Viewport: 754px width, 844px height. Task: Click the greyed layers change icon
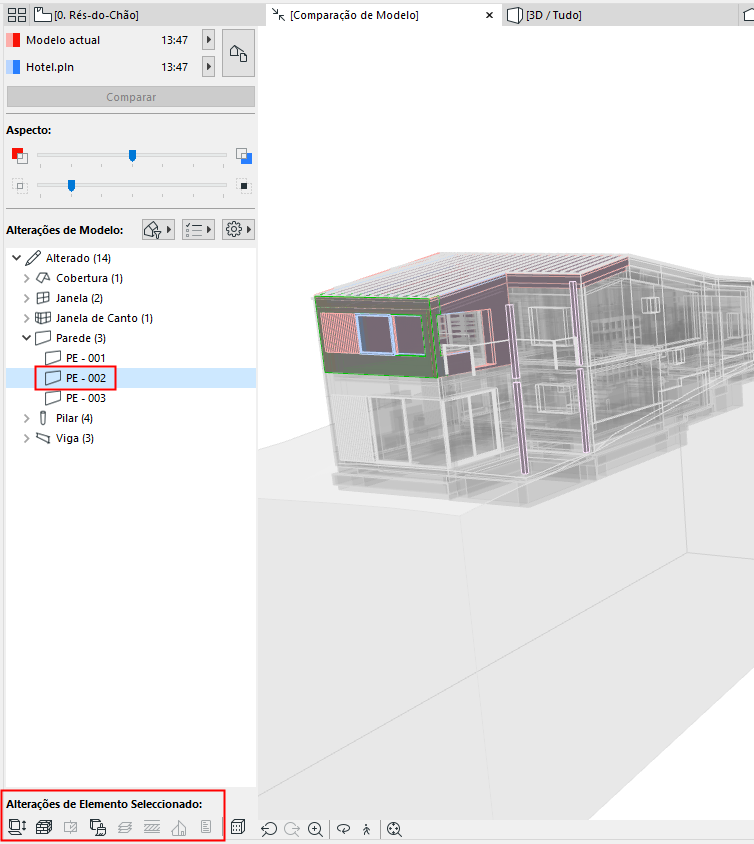coord(125,827)
